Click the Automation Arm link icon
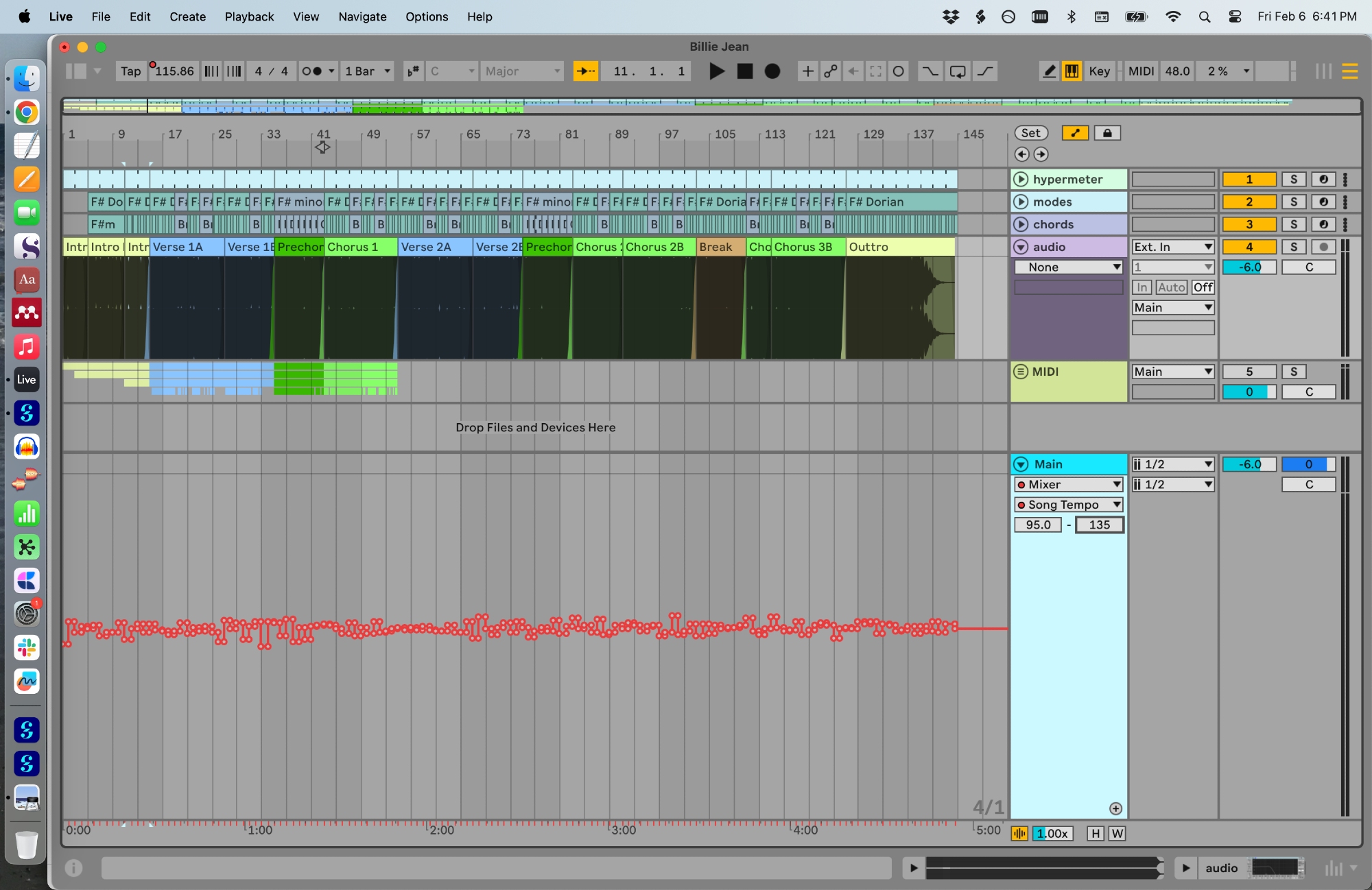Image resolution: width=1372 pixels, height=890 pixels. pos(831,71)
